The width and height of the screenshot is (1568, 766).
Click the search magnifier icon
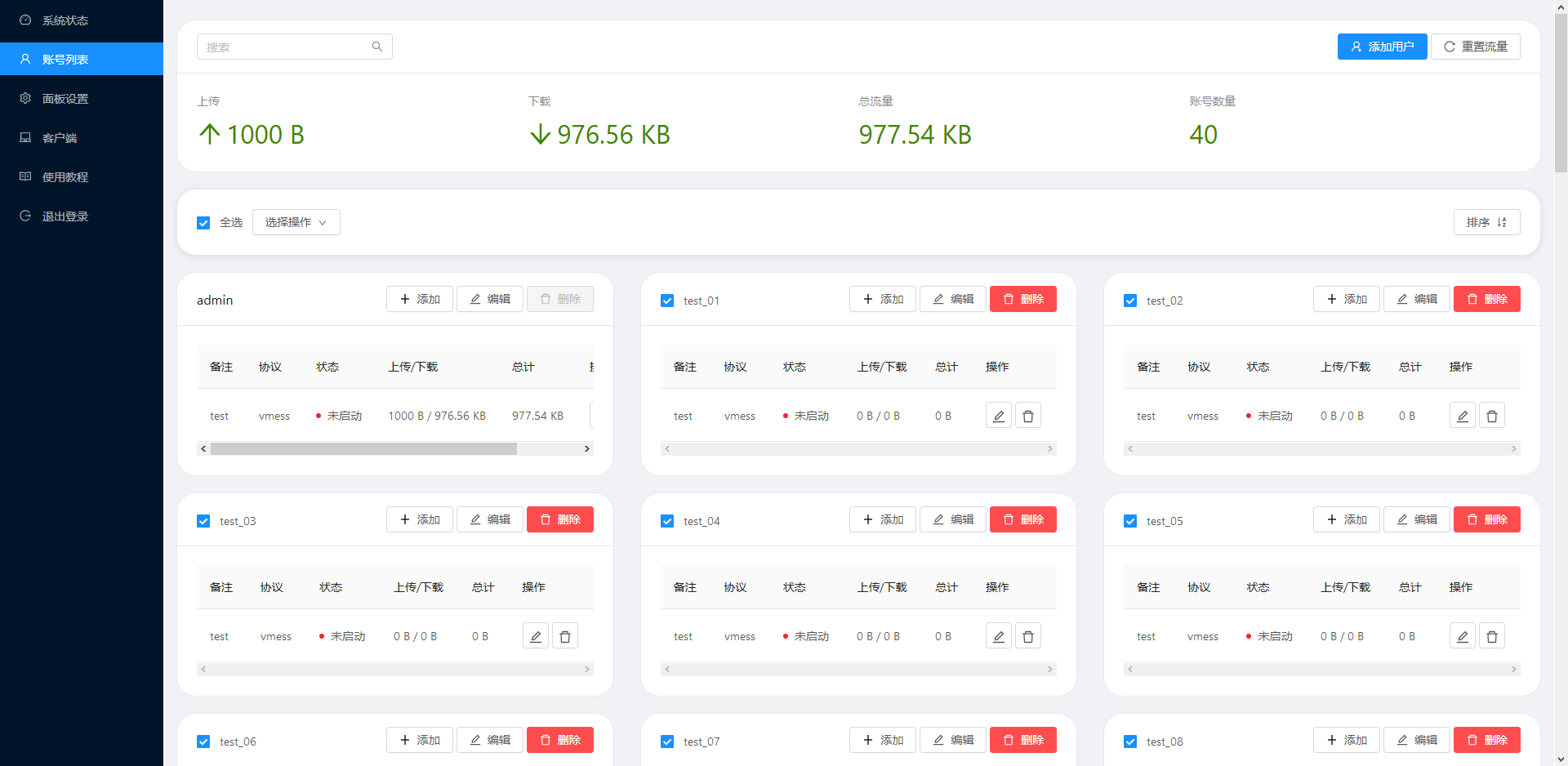[376, 47]
